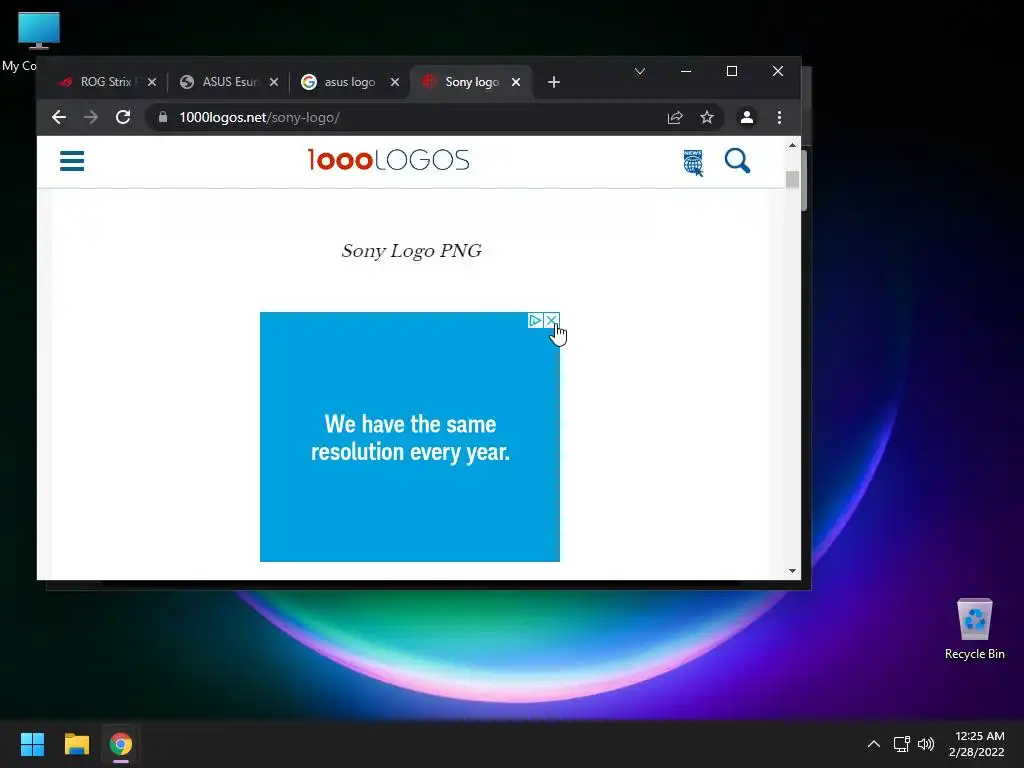Bookmark this page with star icon
Image resolution: width=1024 pixels, height=768 pixels.
pyautogui.click(x=707, y=118)
